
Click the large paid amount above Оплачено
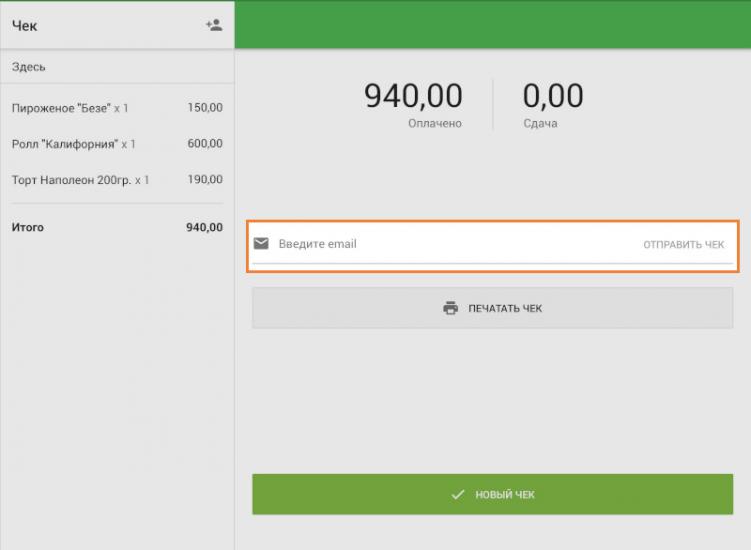(413, 96)
